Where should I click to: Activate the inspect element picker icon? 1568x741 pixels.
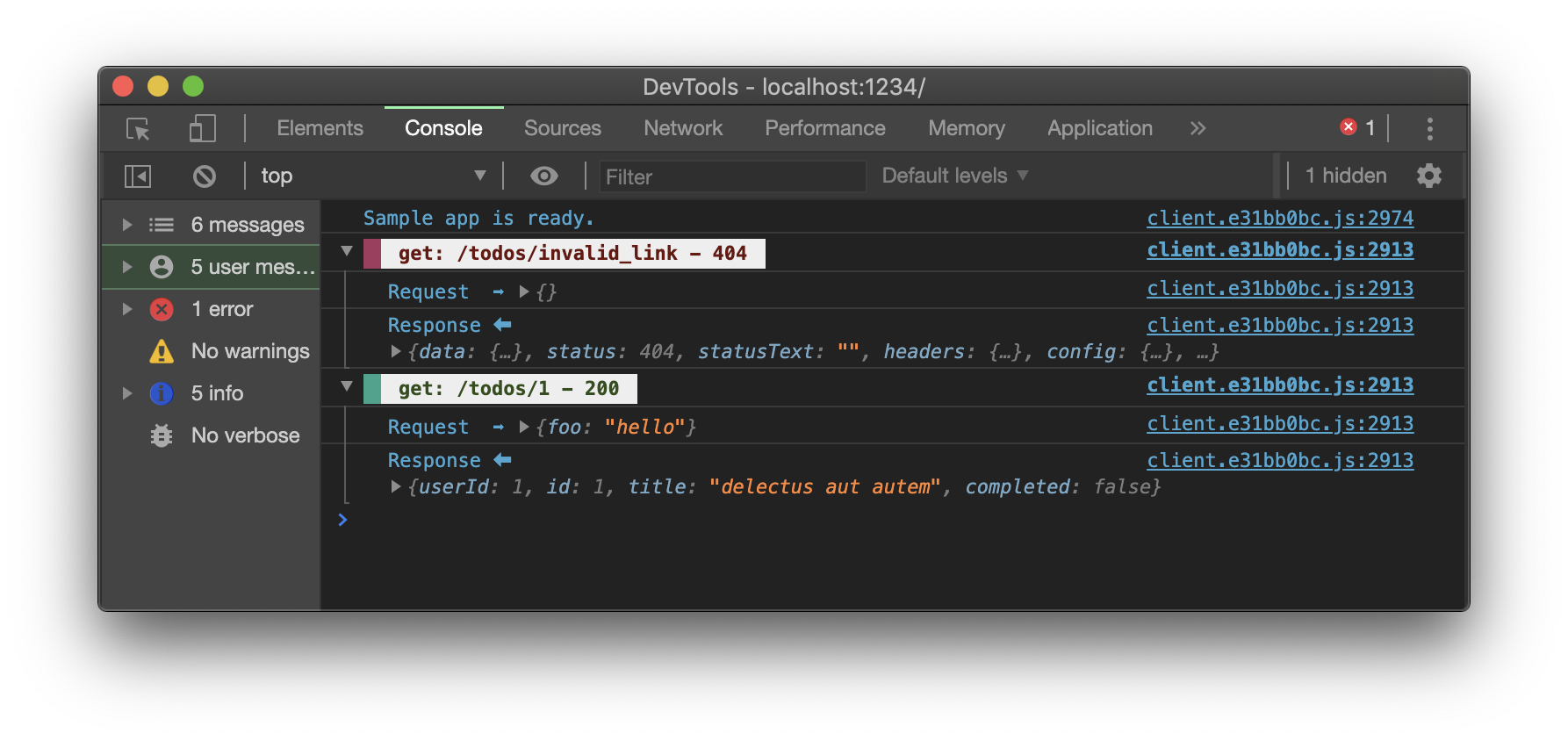[138, 129]
